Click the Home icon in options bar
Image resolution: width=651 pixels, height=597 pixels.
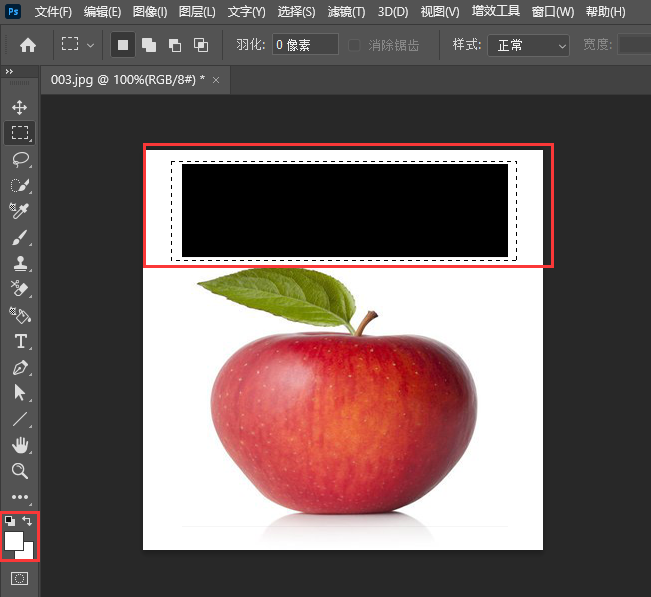28,45
